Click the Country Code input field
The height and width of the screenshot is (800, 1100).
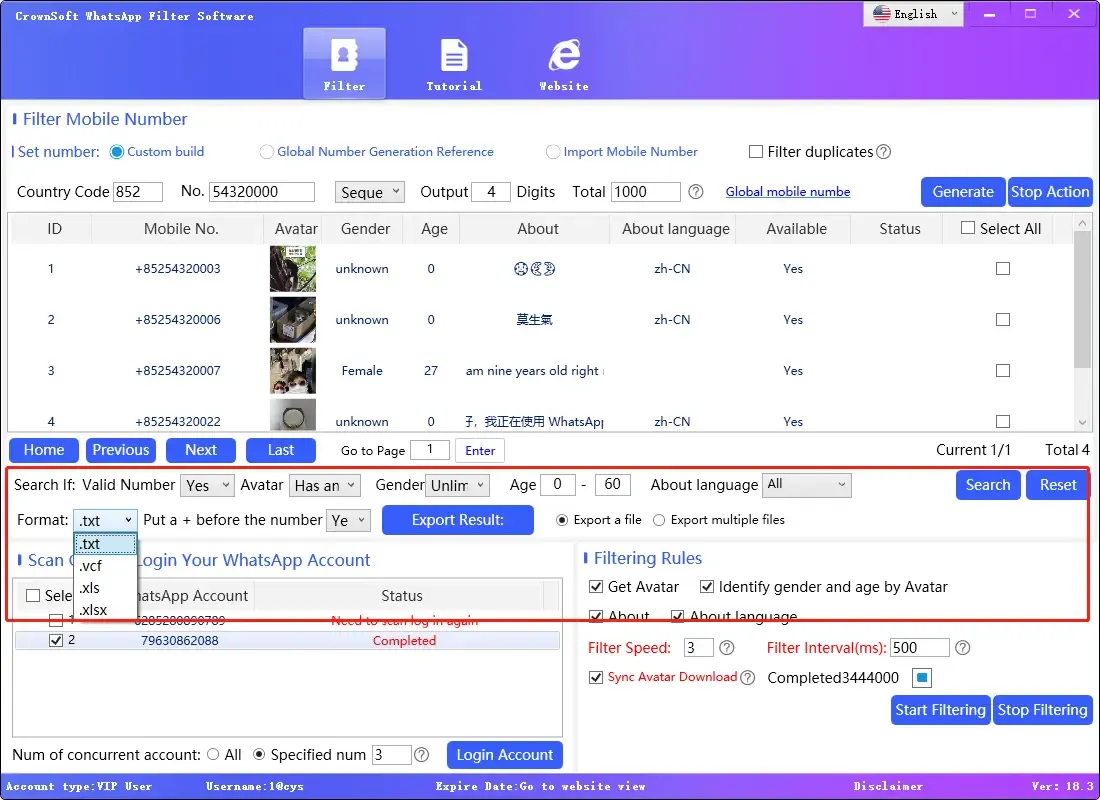click(x=141, y=192)
